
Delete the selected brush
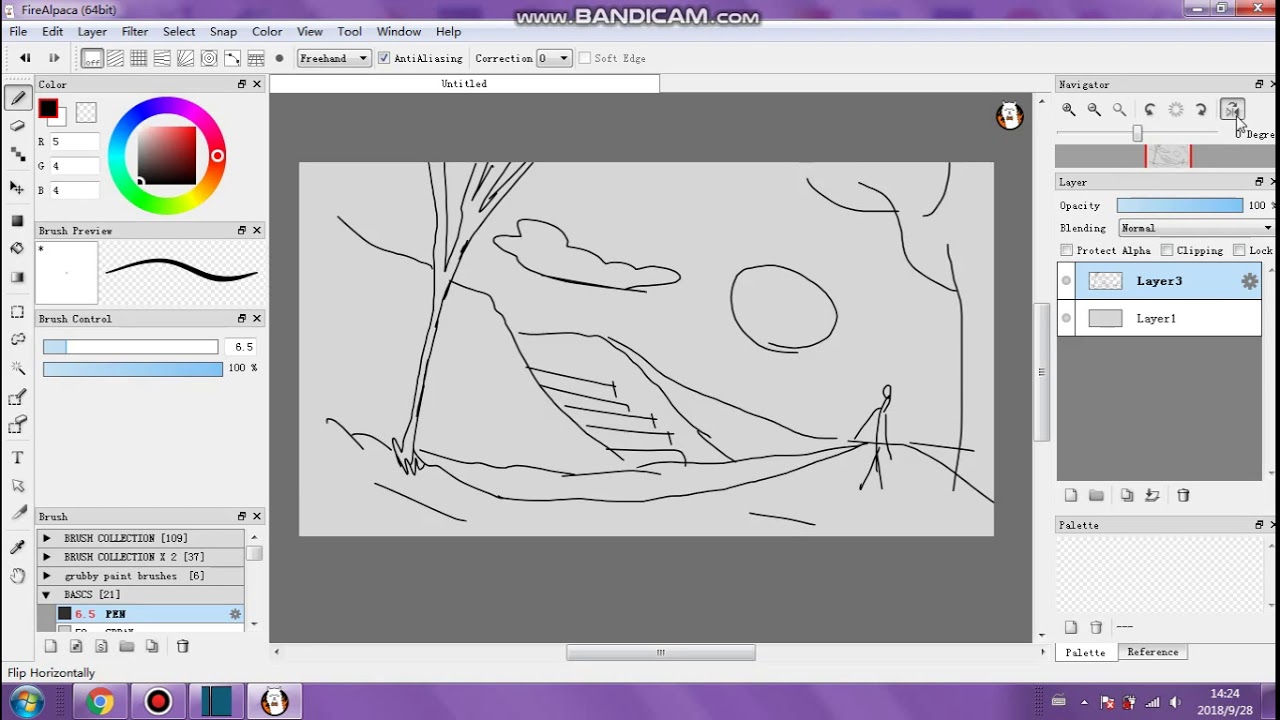(182, 646)
